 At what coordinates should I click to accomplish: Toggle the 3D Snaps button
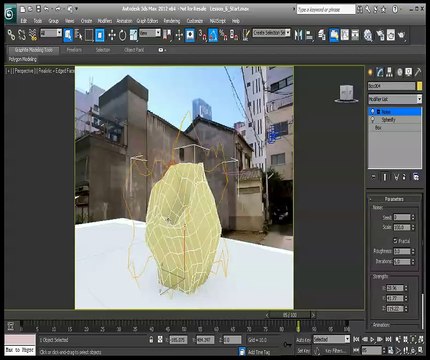point(202,35)
